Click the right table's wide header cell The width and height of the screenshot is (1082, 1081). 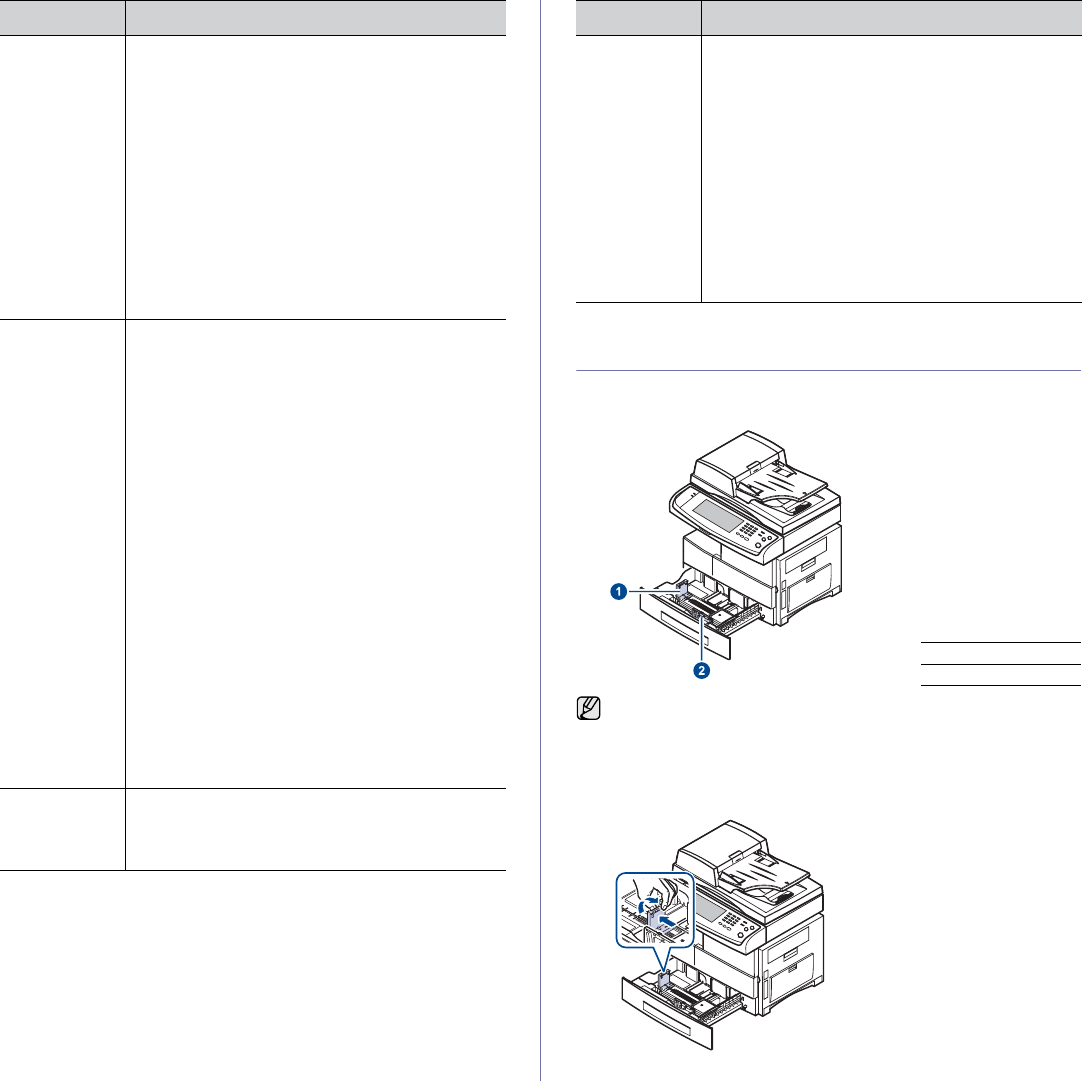click(892, 18)
